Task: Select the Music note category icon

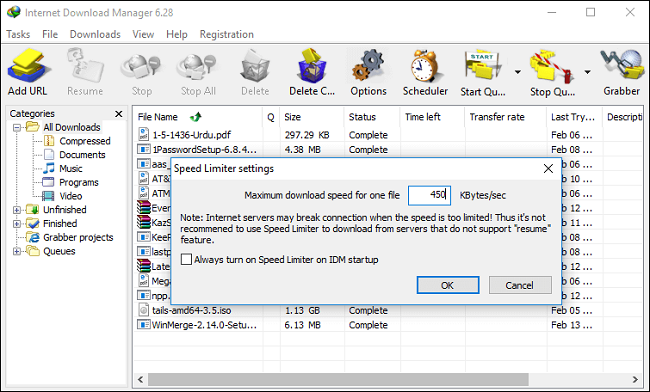Action: tap(49, 168)
